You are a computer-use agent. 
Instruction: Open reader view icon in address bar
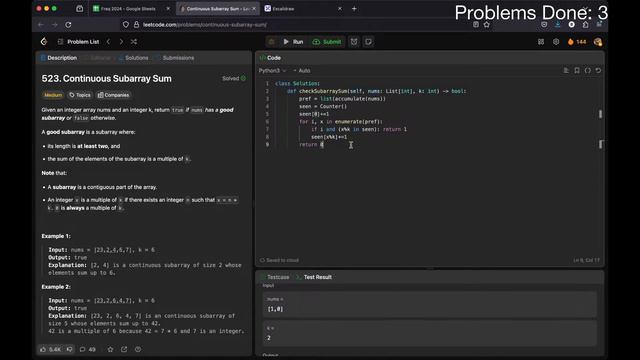[x=476, y=25]
